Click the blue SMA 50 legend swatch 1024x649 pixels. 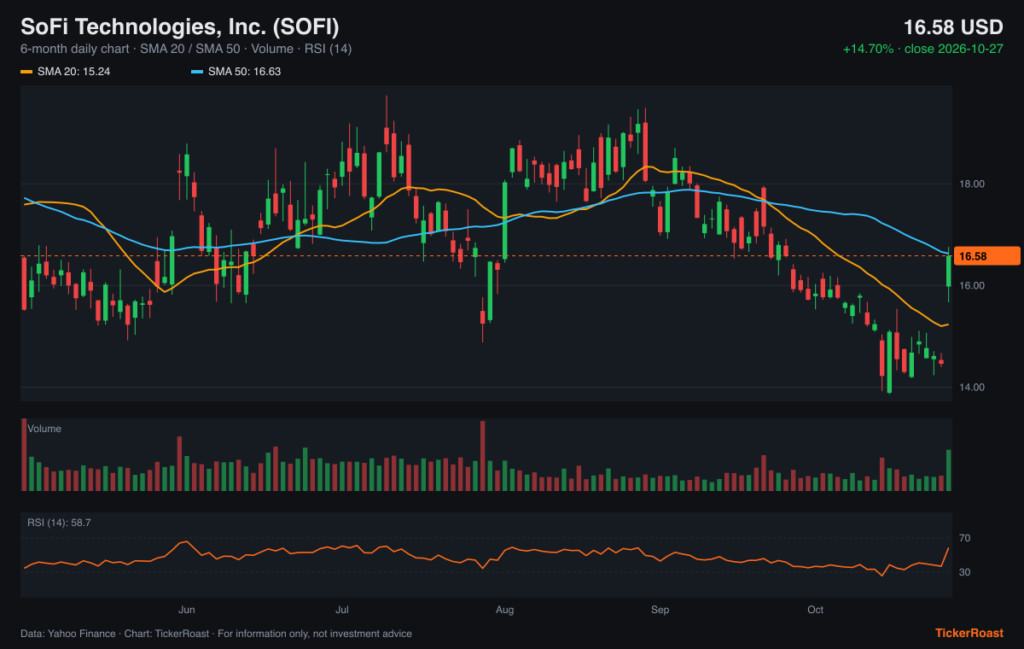(197, 72)
